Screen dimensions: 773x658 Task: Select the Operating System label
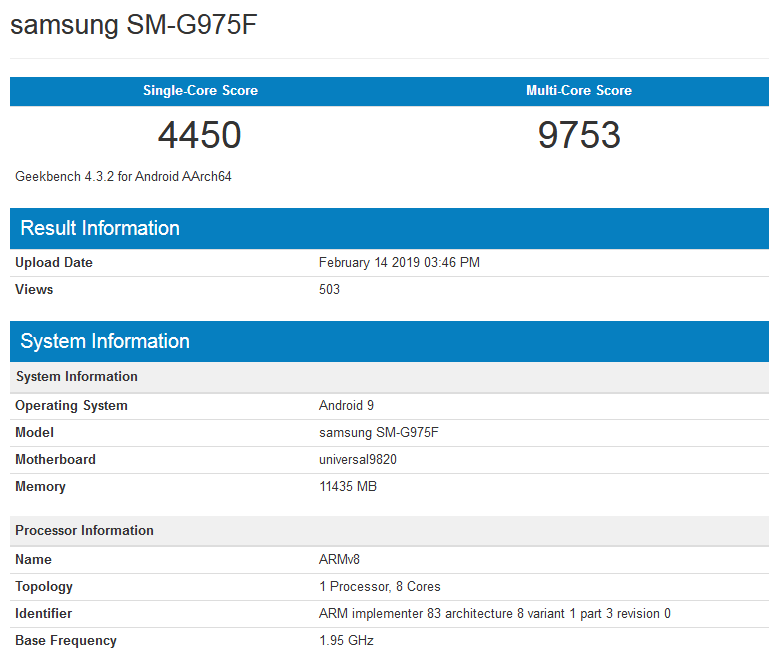click(71, 406)
